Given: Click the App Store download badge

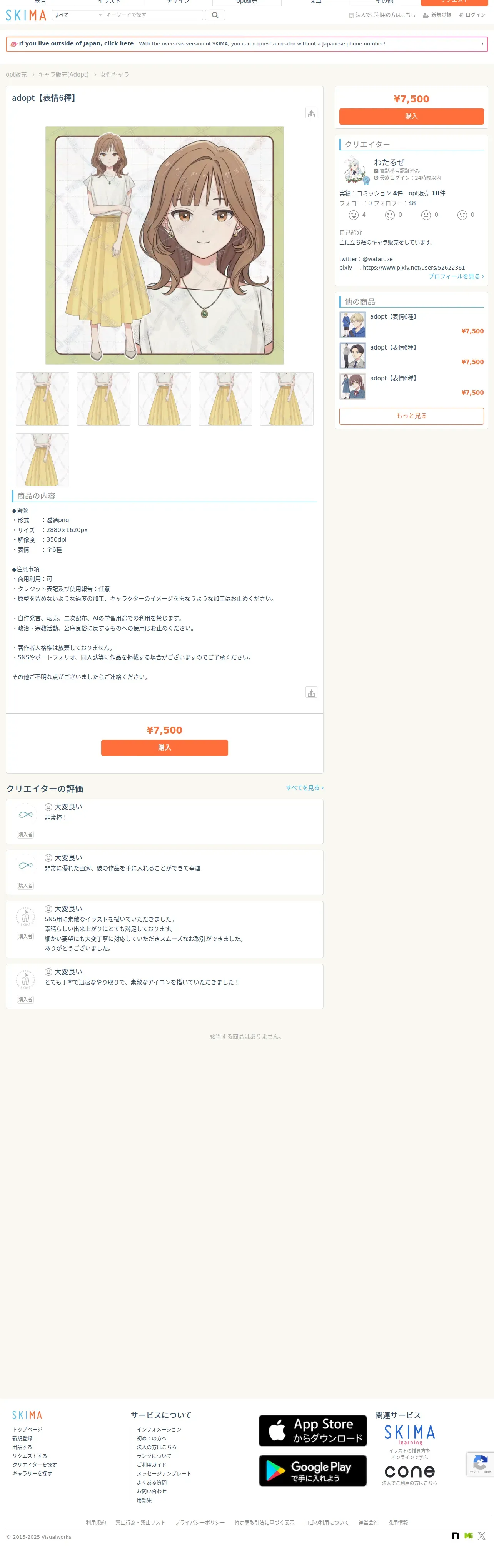Looking at the screenshot, I should tap(313, 1430).
